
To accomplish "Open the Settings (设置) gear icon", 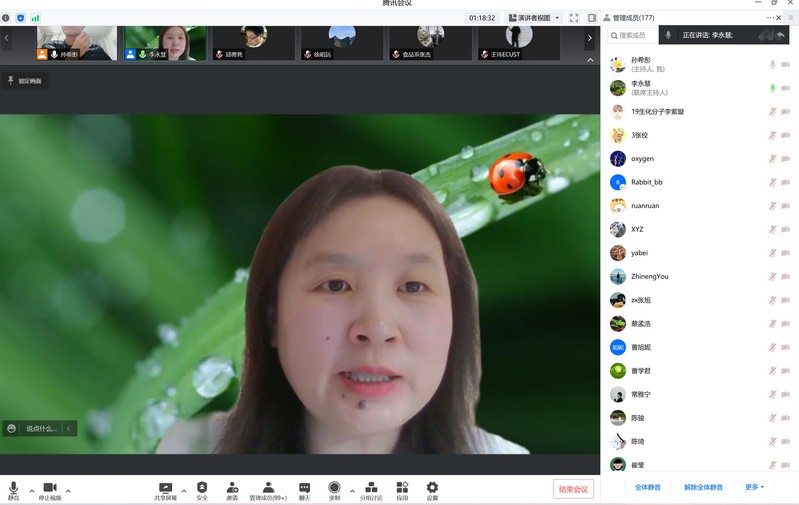I will click(x=432, y=488).
